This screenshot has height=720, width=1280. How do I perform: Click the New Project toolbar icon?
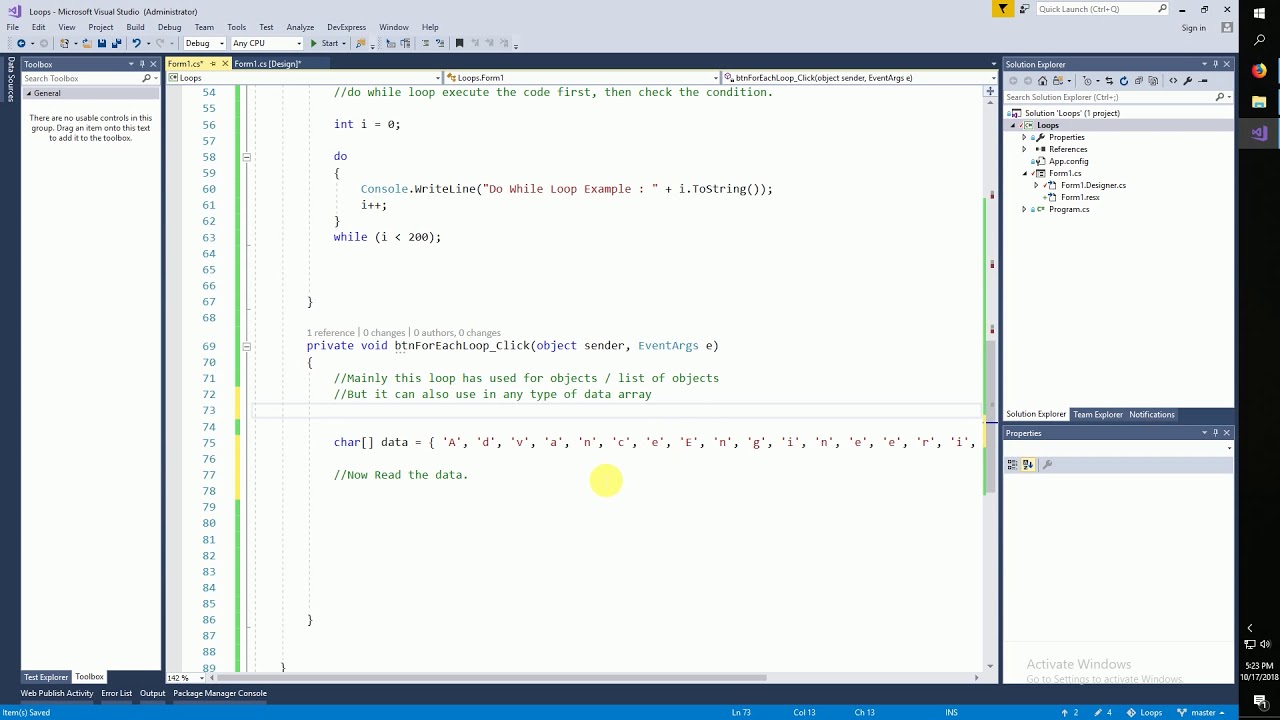click(65, 43)
